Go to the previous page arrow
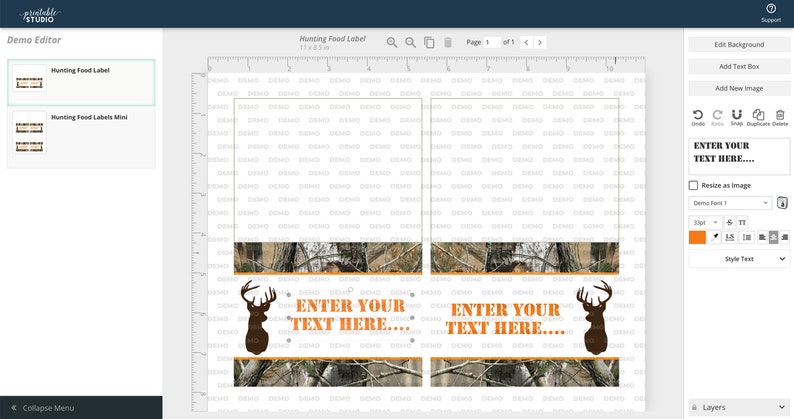794x419 pixels. 527,43
